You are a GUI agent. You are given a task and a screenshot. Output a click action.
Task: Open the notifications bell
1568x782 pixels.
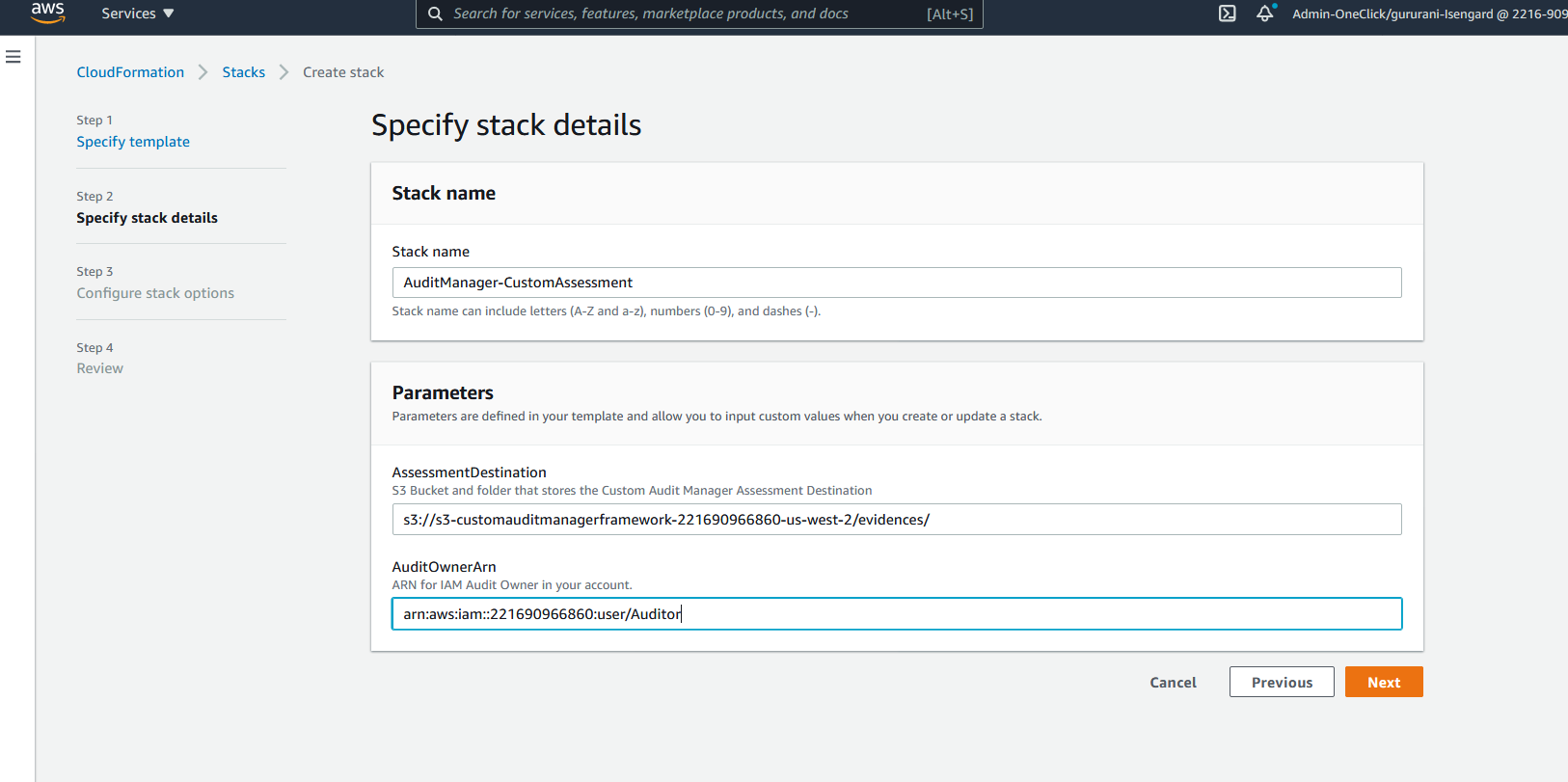[1265, 13]
